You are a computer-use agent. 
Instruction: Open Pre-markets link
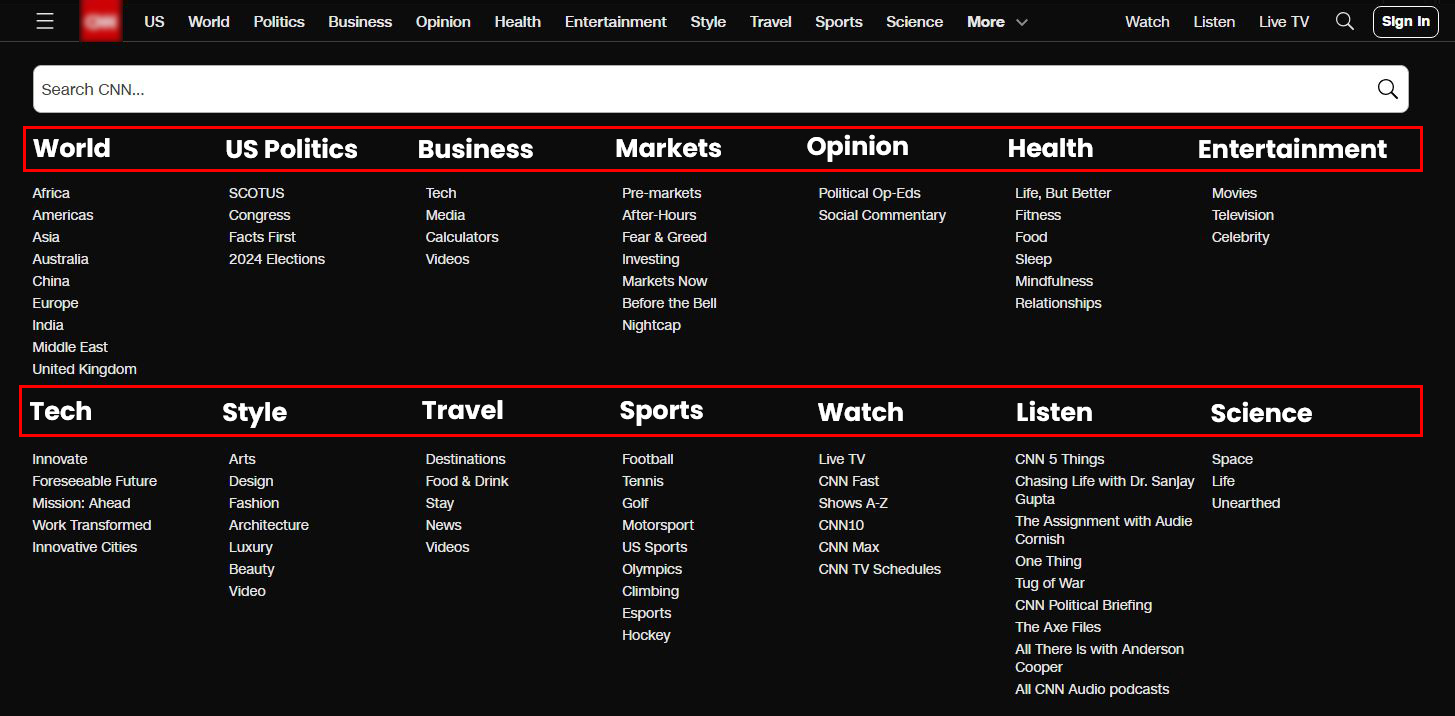pos(662,193)
